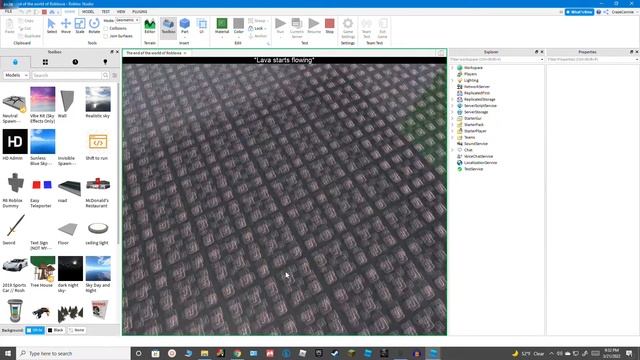
Task: Click the Explorer filter workspace field
Action: coord(496,60)
